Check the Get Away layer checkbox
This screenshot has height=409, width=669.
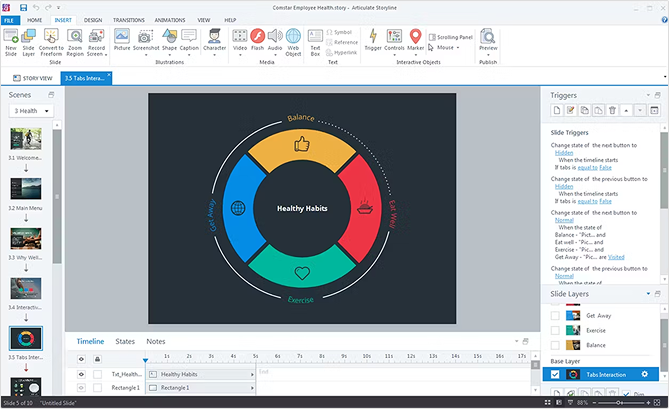pyautogui.click(x=556, y=314)
